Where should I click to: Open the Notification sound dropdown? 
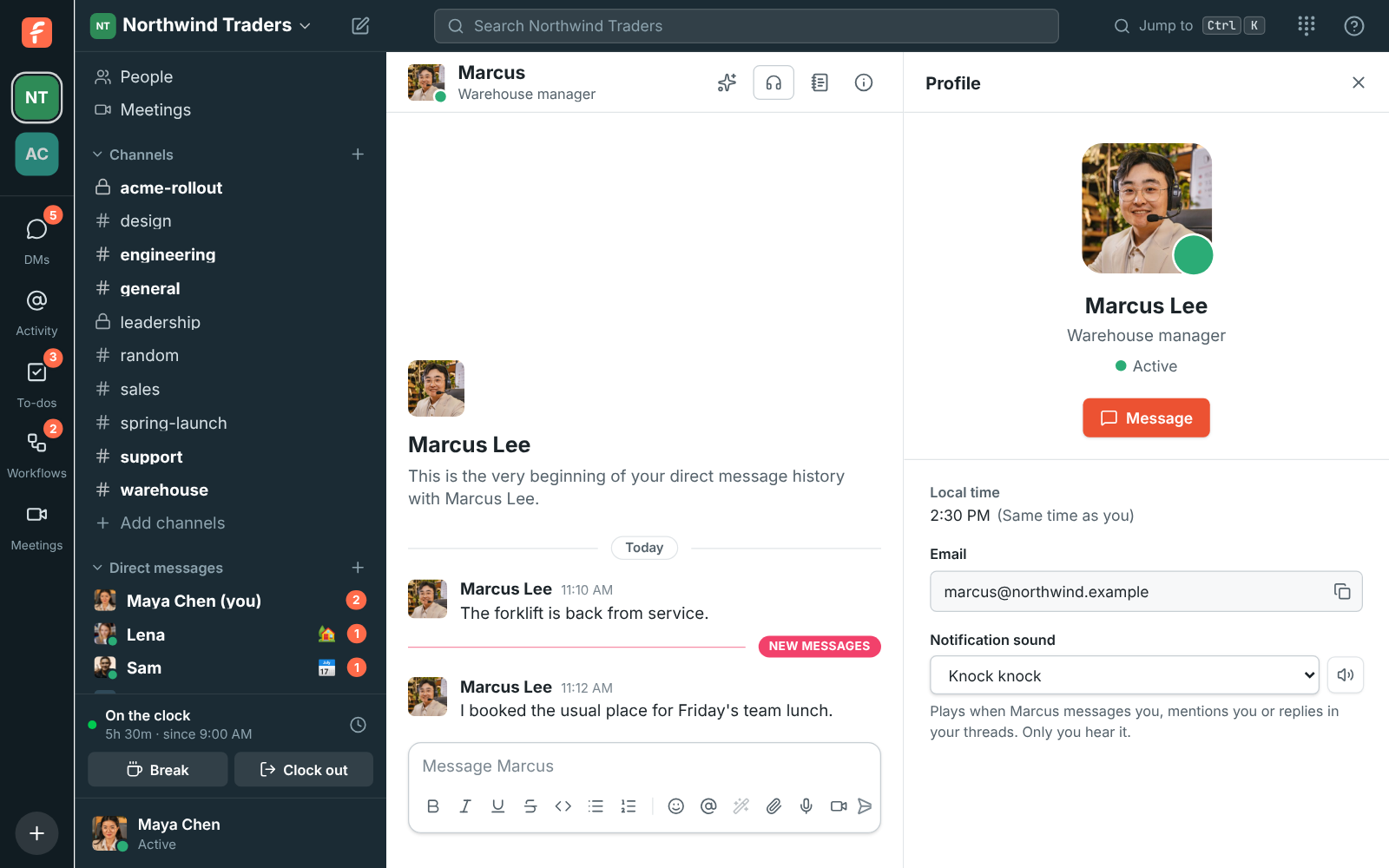coord(1124,675)
